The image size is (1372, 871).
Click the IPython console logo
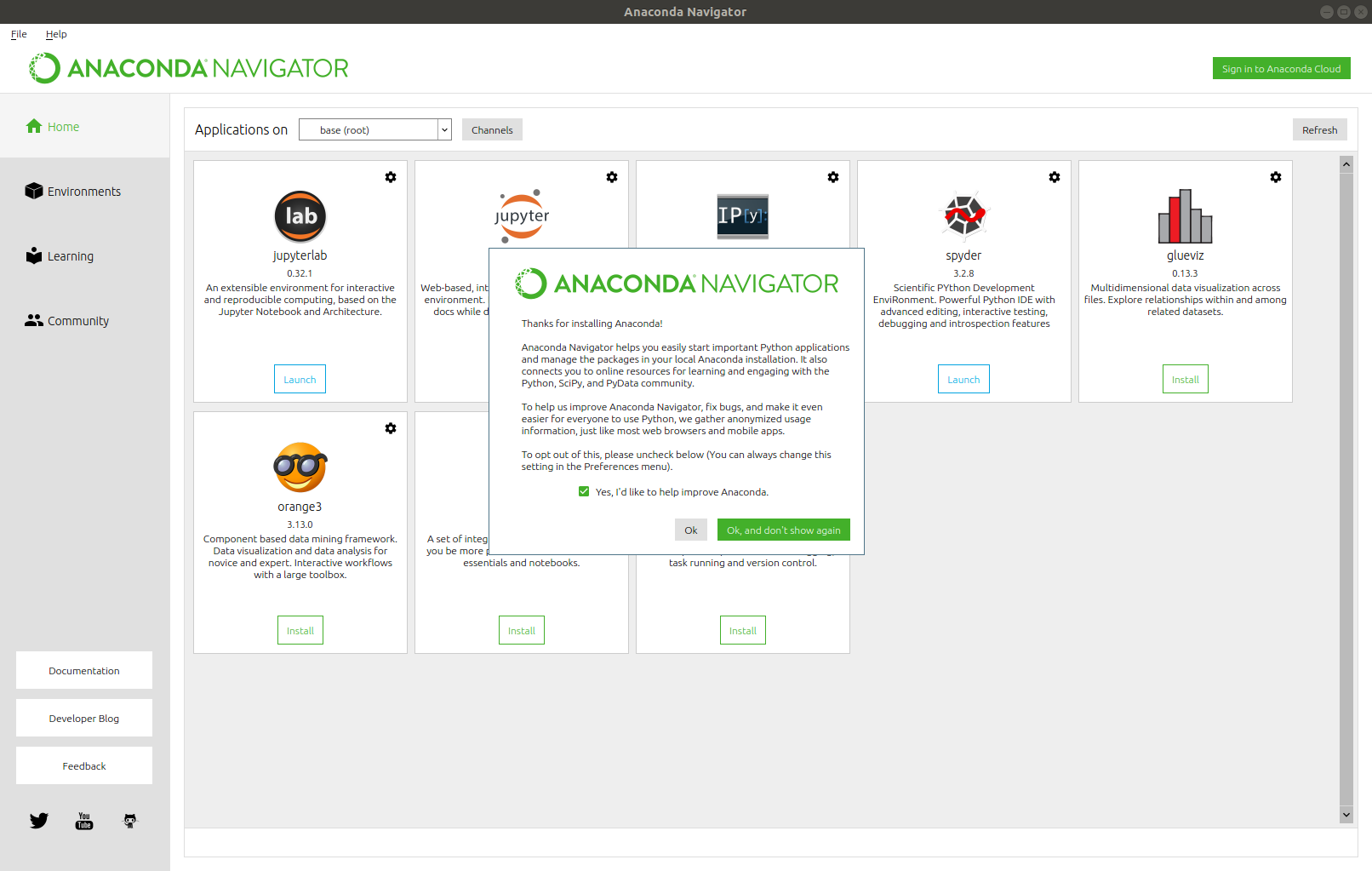click(743, 216)
